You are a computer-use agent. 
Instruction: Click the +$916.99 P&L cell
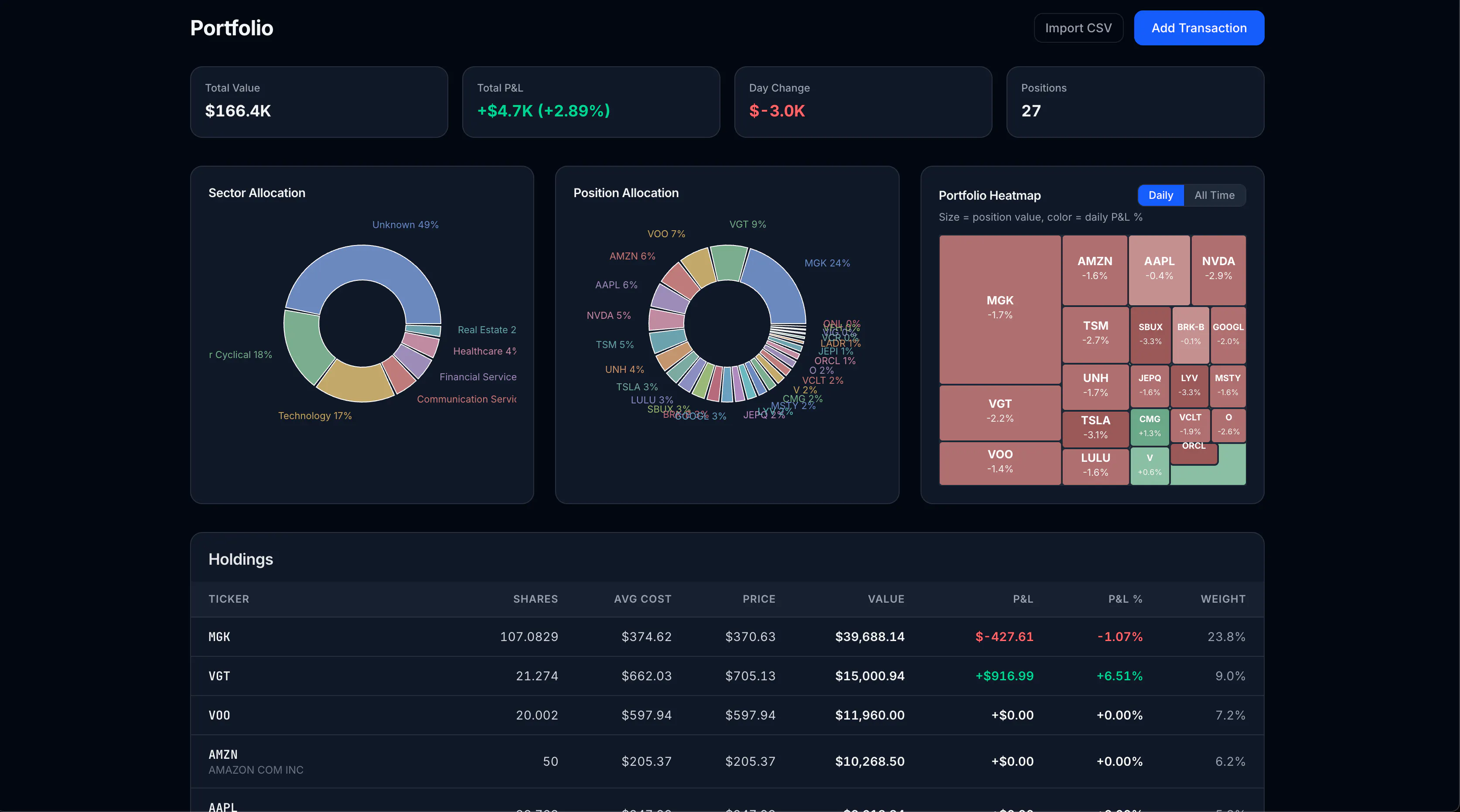1004,676
